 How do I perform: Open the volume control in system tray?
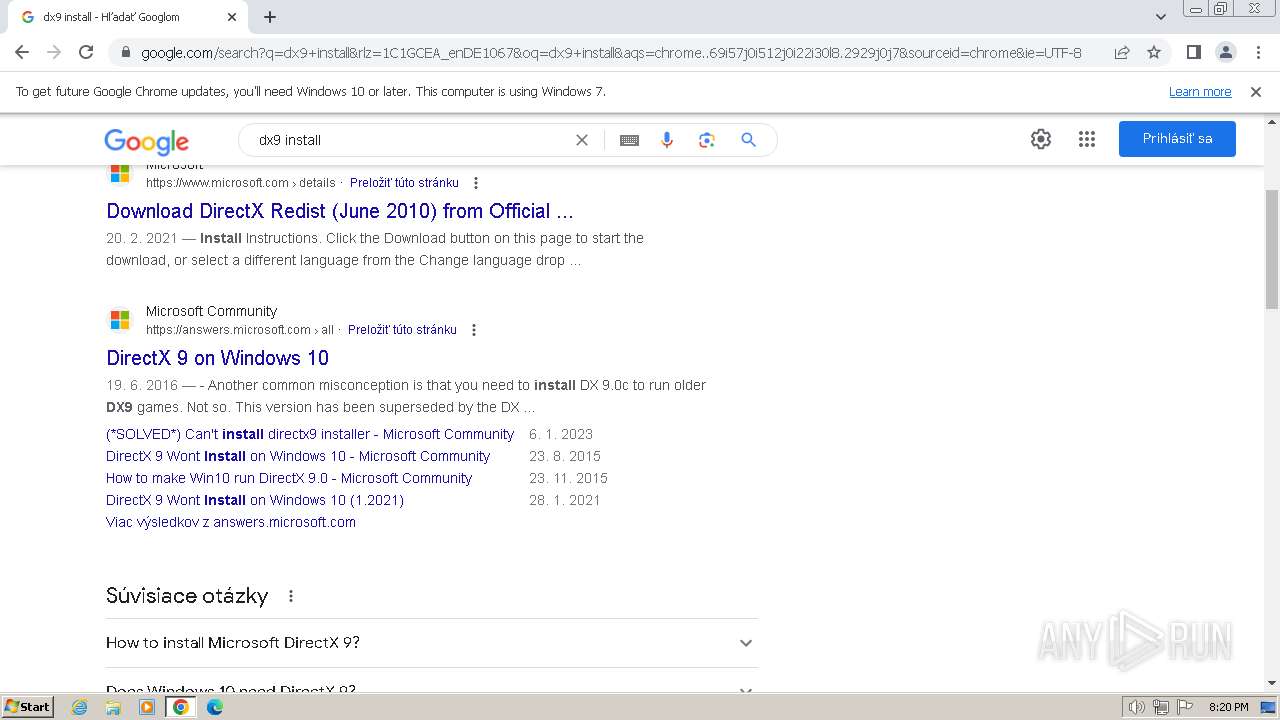(1137, 707)
